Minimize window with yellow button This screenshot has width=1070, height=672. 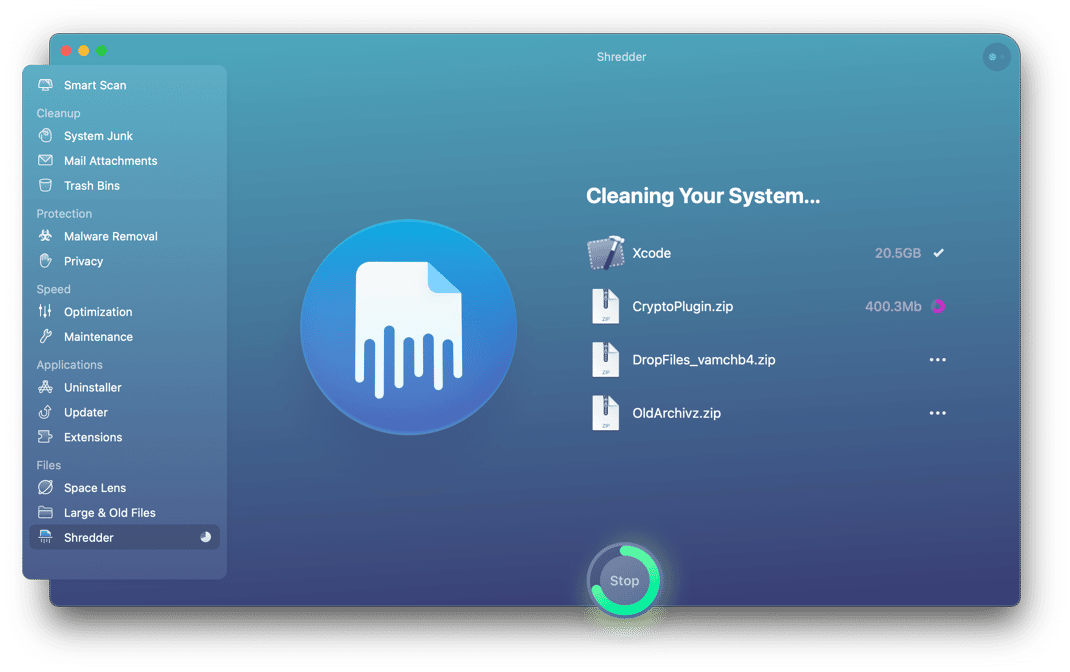pos(83,50)
